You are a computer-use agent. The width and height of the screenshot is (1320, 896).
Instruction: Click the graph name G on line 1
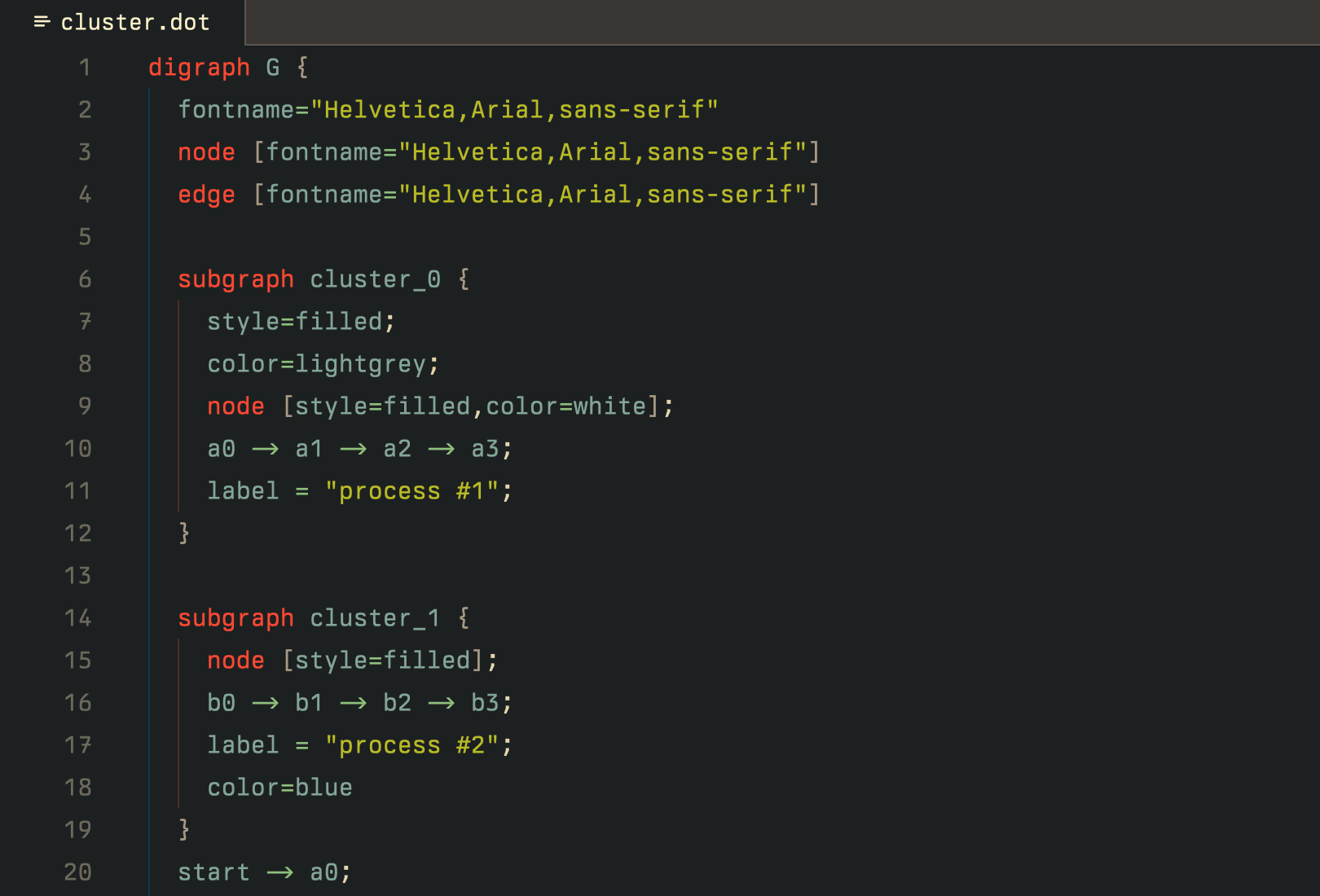273,68
